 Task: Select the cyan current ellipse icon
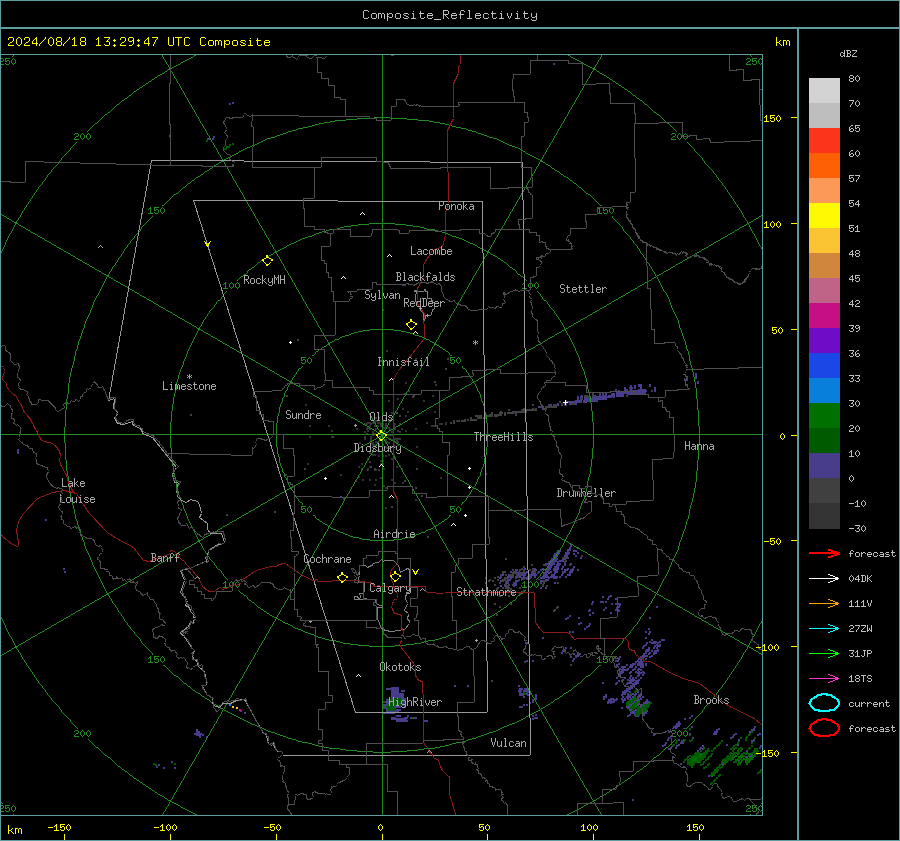(x=824, y=703)
